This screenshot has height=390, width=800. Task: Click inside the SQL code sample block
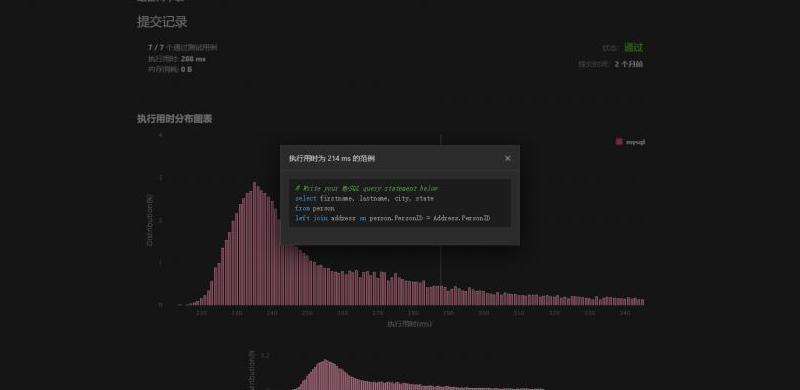(399, 203)
